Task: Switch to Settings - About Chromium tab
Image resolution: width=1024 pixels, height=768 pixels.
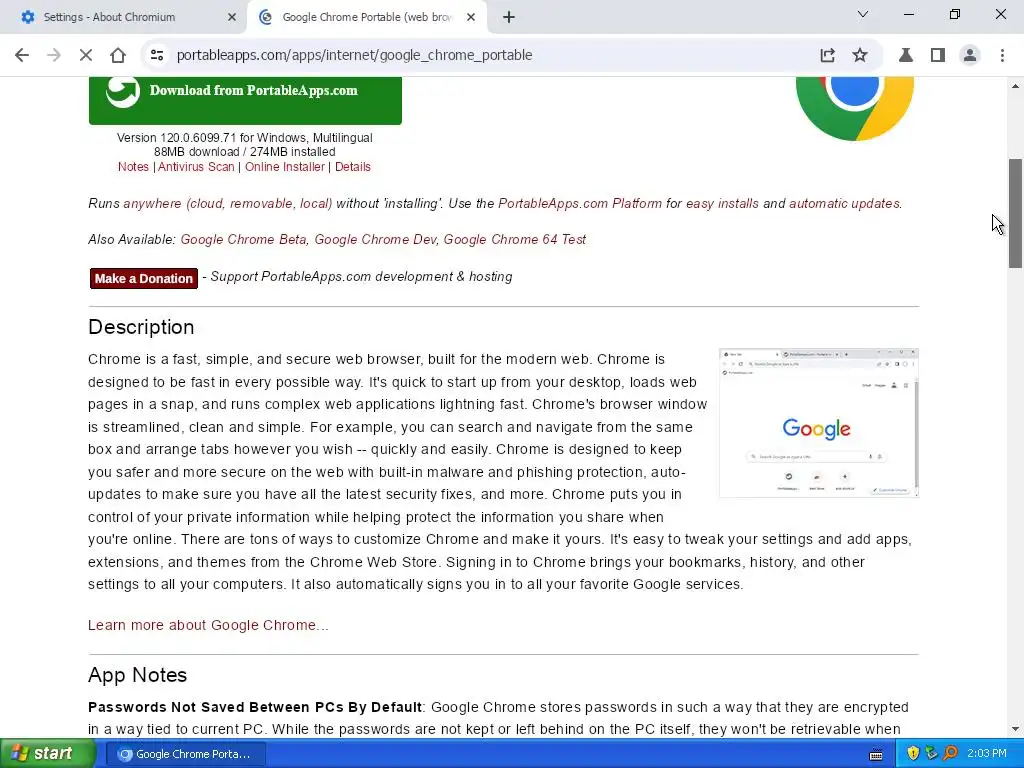Action: [123, 18]
